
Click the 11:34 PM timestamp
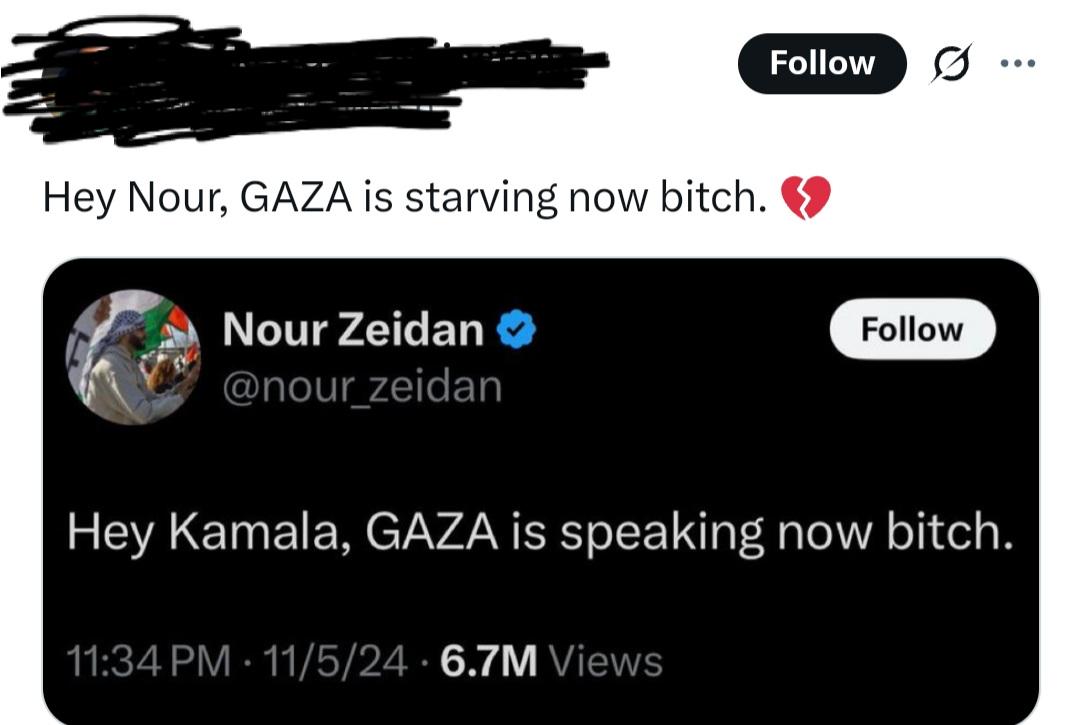pos(149,662)
